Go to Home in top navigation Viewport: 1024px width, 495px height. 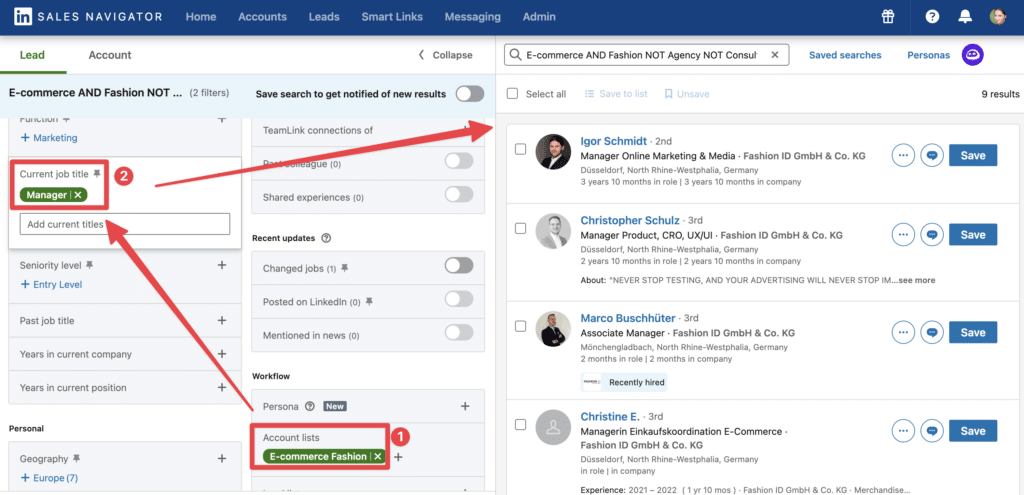[x=200, y=17]
